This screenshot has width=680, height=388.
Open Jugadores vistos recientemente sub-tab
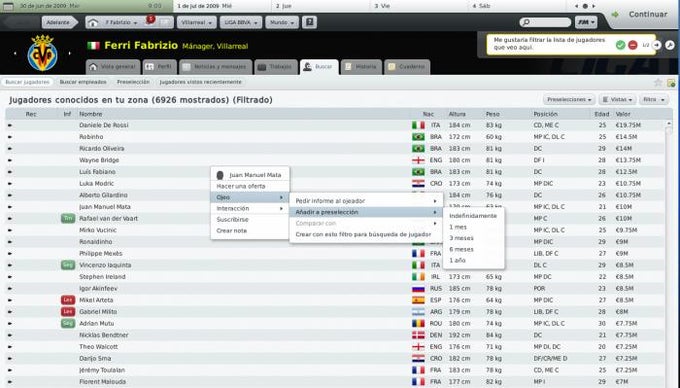(x=200, y=82)
